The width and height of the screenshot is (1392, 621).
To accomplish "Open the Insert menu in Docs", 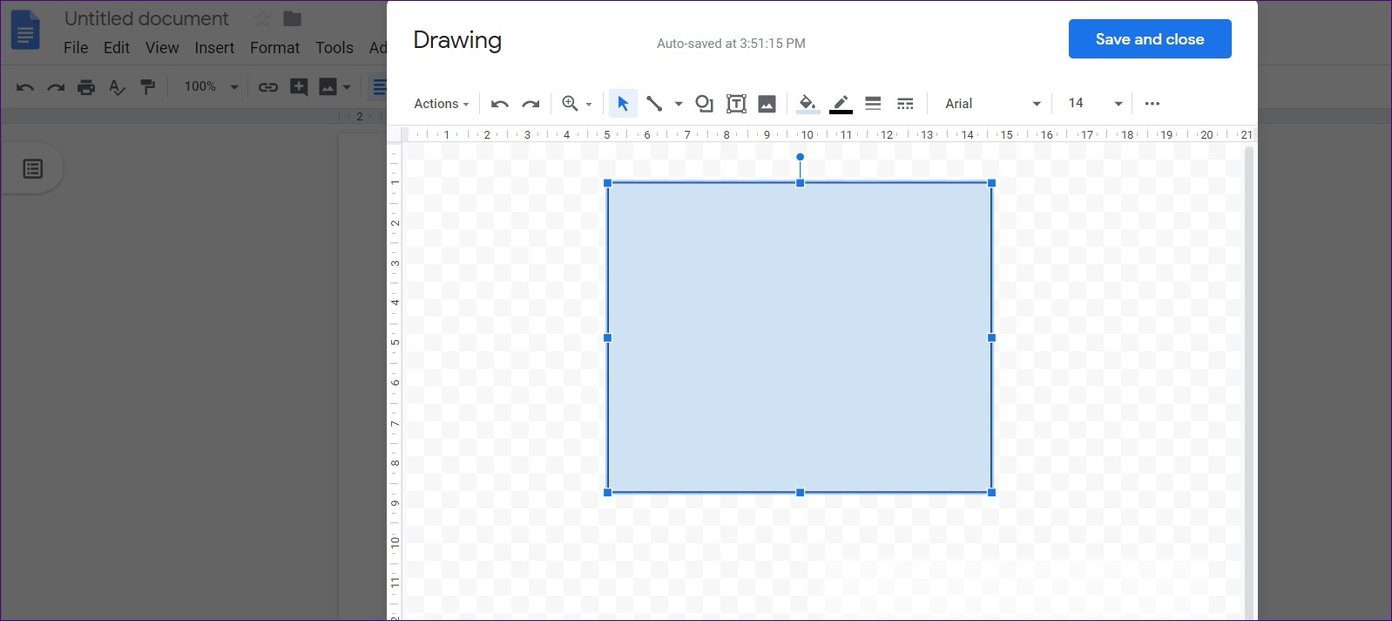I will pyautogui.click(x=214, y=48).
